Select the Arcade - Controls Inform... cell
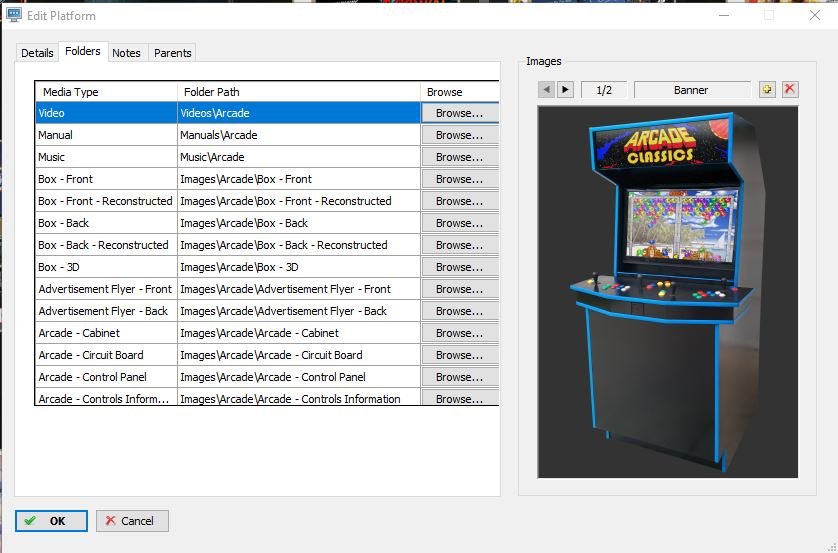This screenshot has width=838, height=553. click(x=106, y=397)
